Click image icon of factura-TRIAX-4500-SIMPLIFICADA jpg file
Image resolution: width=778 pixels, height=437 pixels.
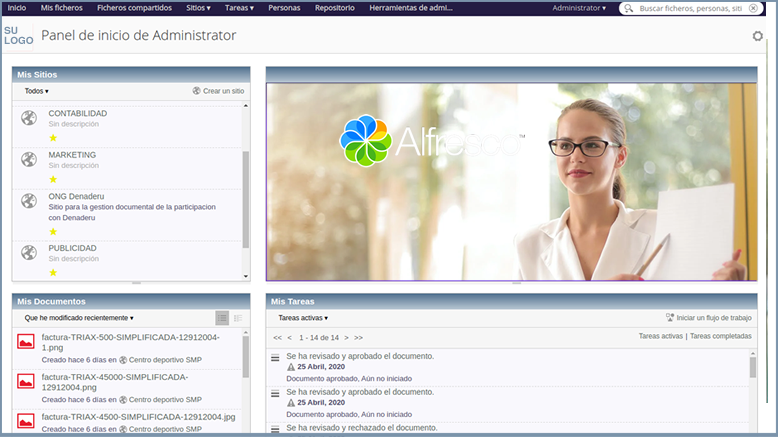[26, 421]
